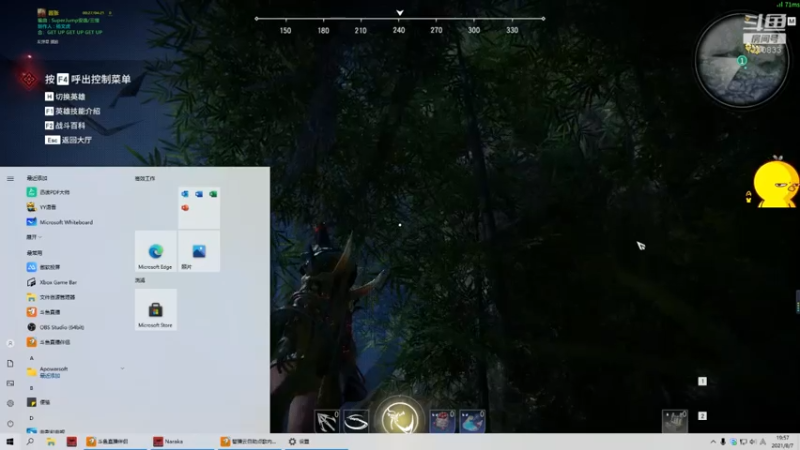The width and height of the screenshot is (800, 450).
Task: Open Documents from Start menu sidebar
Action: click(x=10, y=363)
